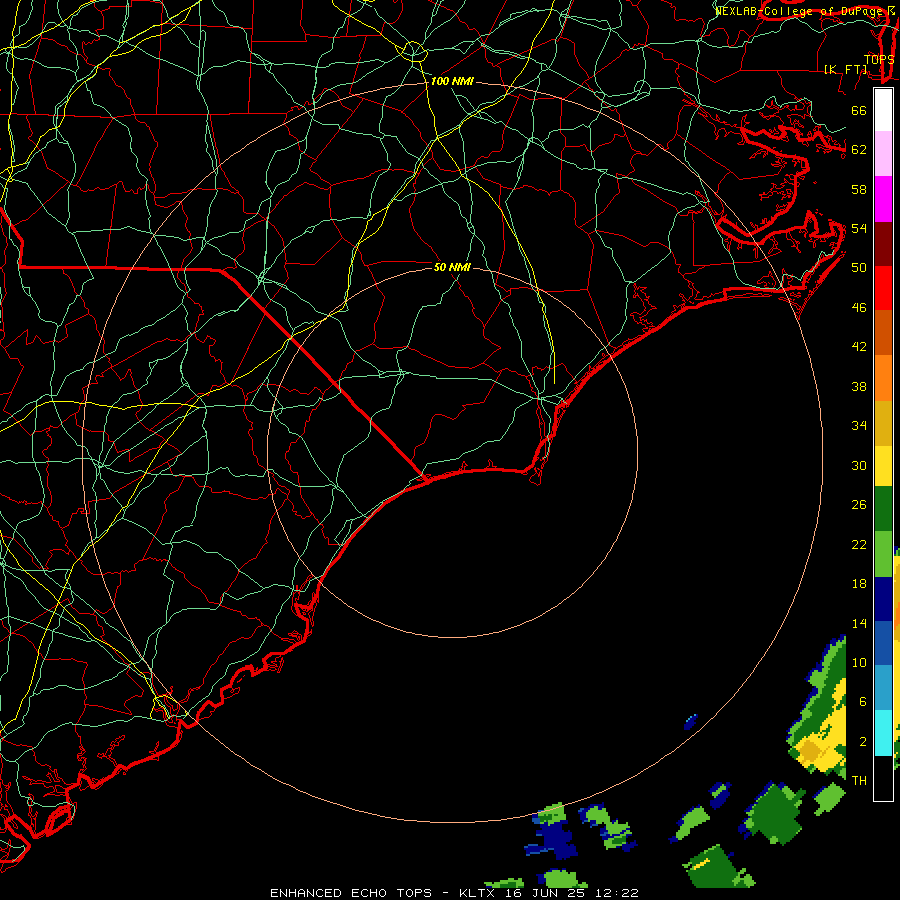Click the legend value "2"
The image size is (900, 900).
click(x=862, y=741)
